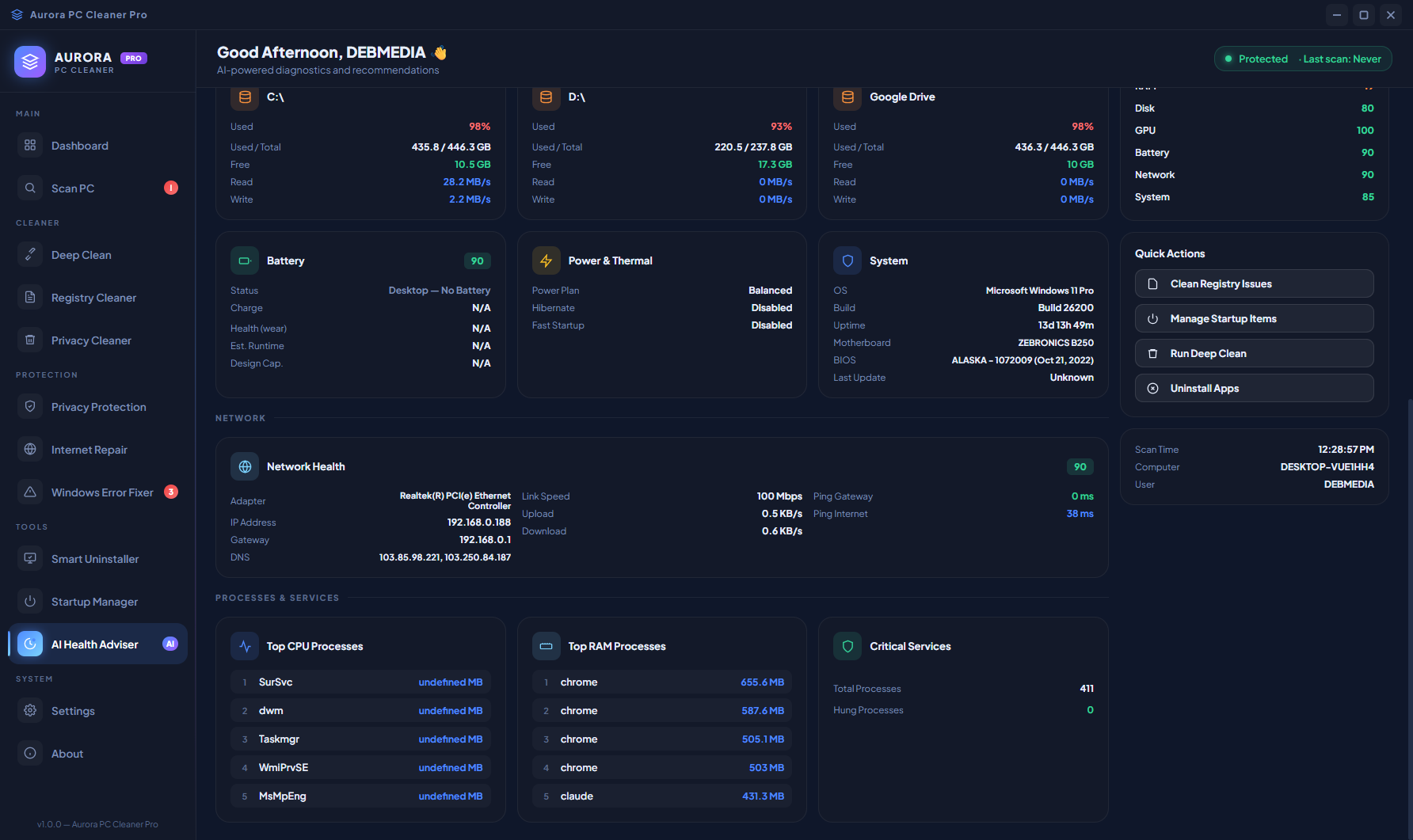The width and height of the screenshot is (1413, 840).
Task: Click the System card shield icon
Action: [x=847, y=260]
